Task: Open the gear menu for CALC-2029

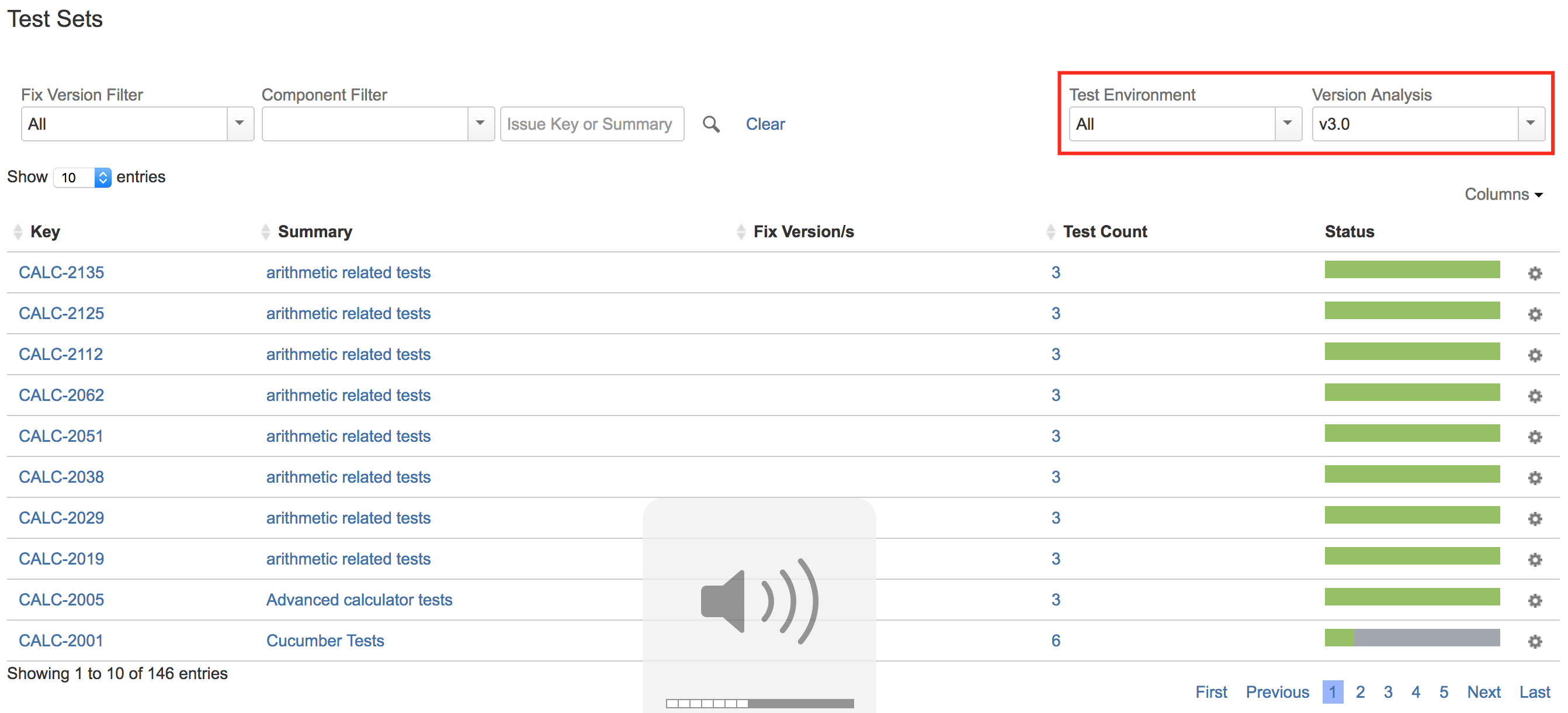Action: (1535, 518)
